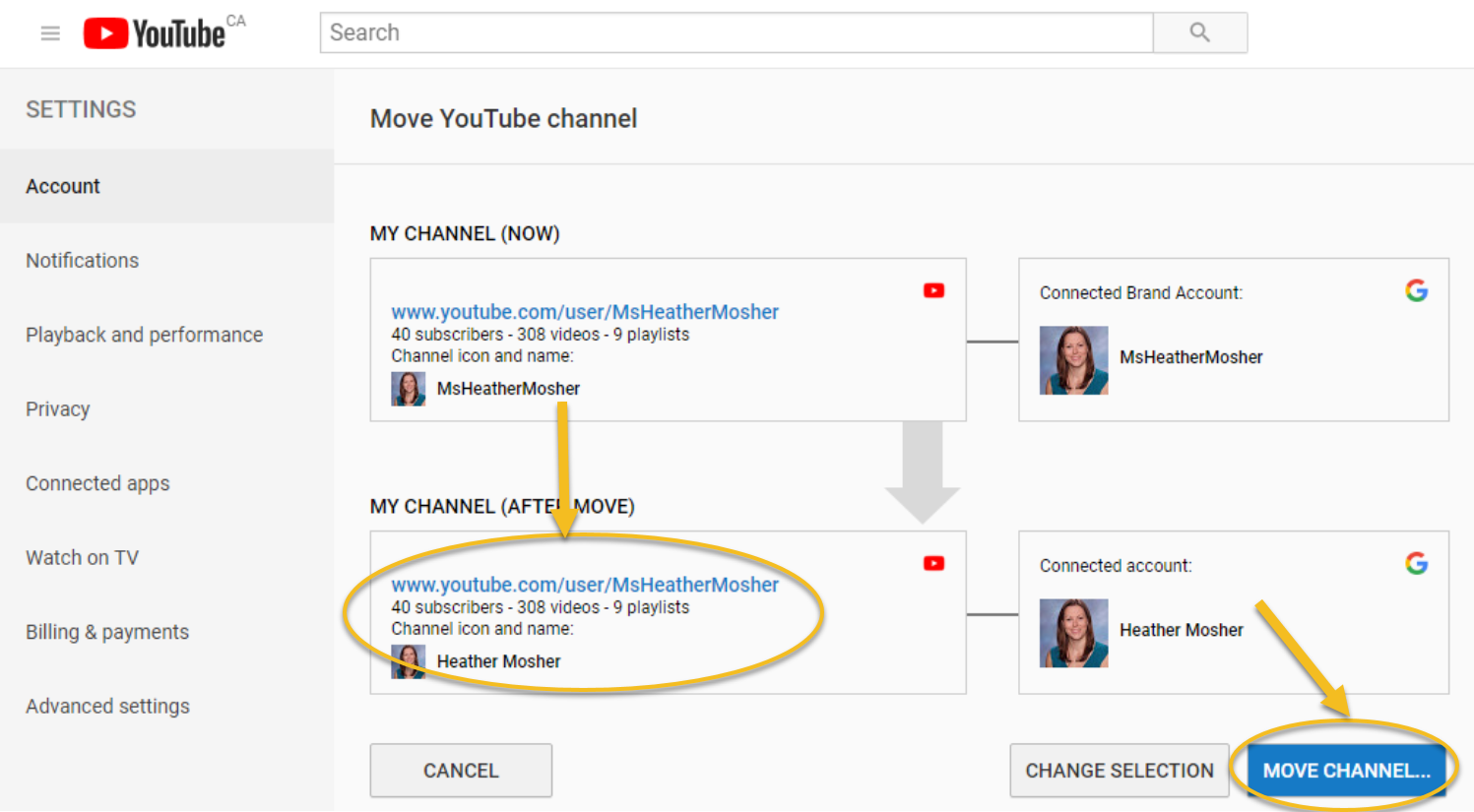Click "Move YouTube channel" heading

504,119
